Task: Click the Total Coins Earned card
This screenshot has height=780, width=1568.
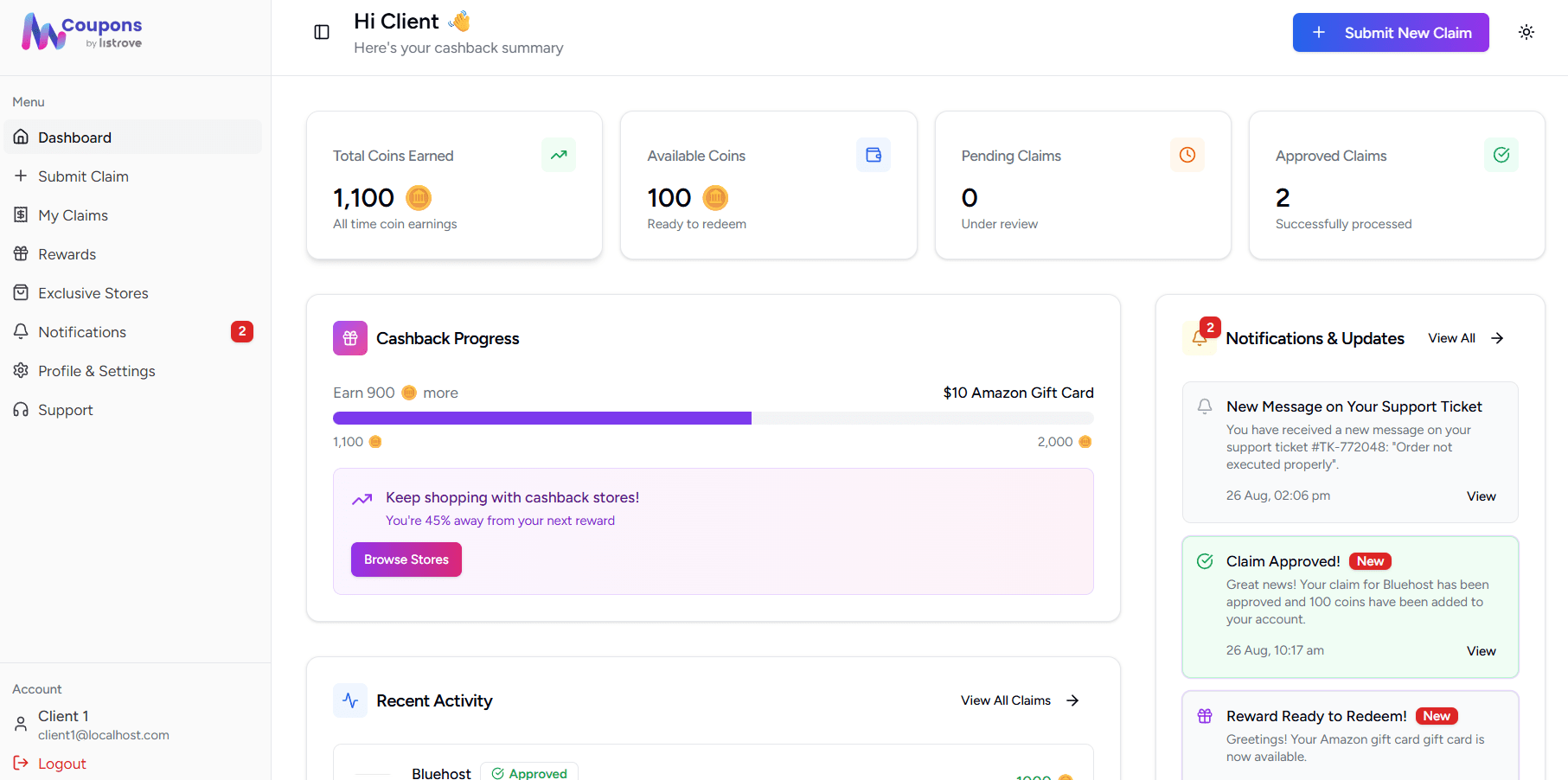Action: tap(454, 185)
